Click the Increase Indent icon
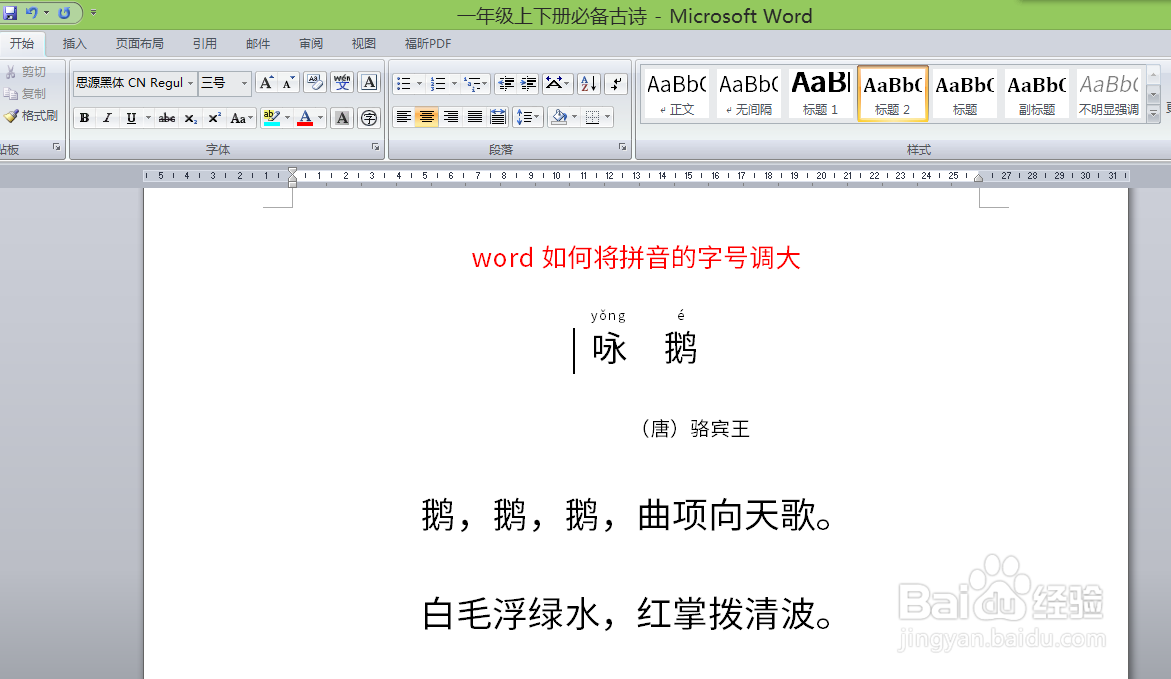1171x679 pixels. coord(528,84)
